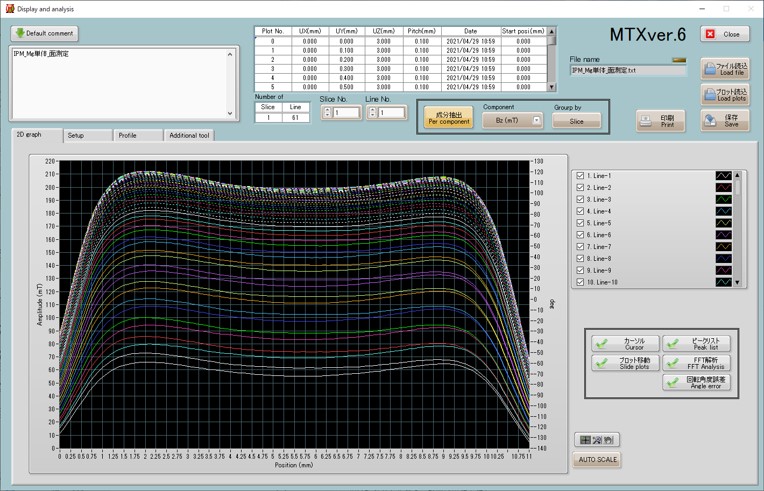The height and width of the screenshot is (491, 764).
Task: Click the Load file button
Action: [x=725, y=69]
